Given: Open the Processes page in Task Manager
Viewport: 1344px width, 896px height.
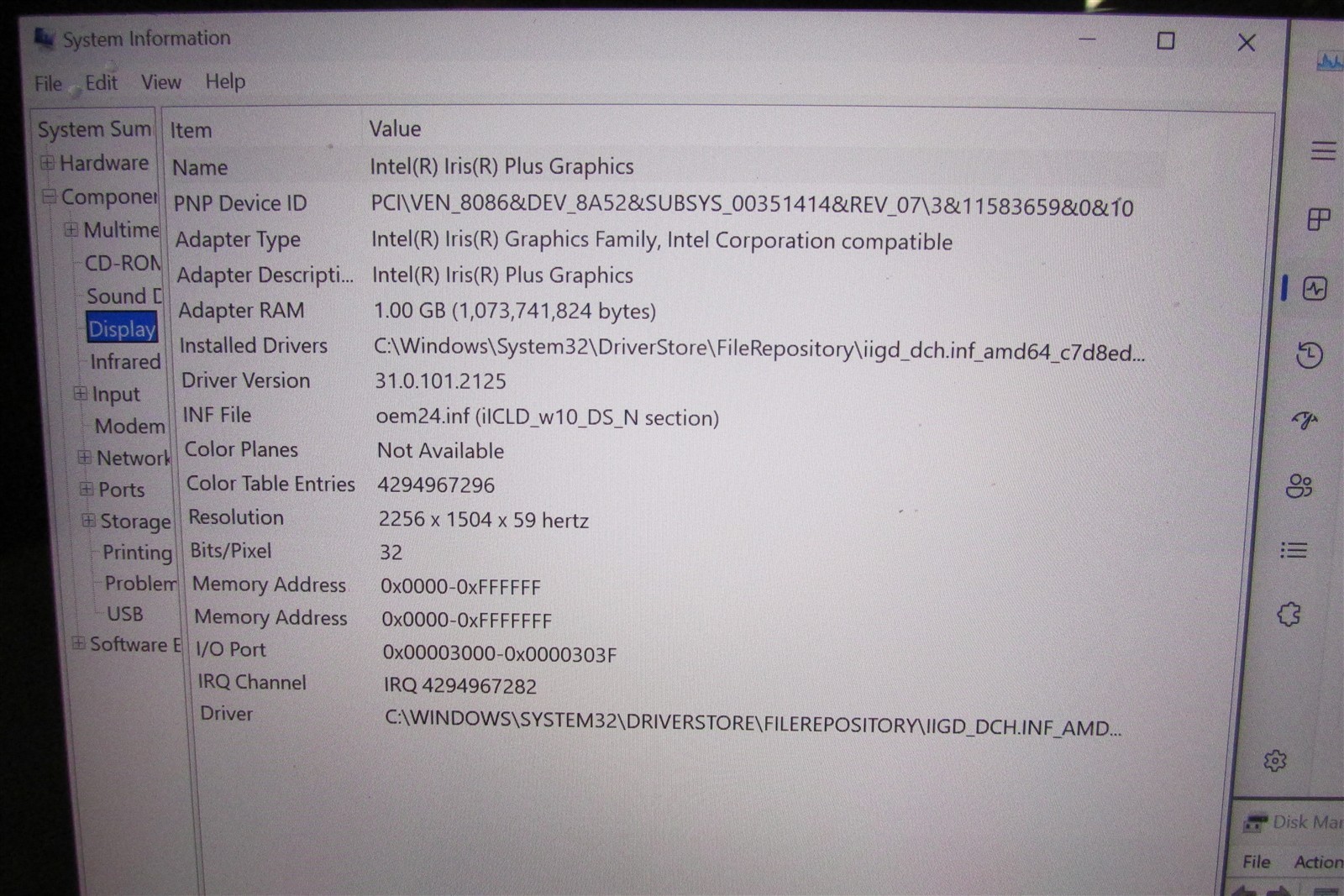Looking at the screenshot, I should [1319, 219].
